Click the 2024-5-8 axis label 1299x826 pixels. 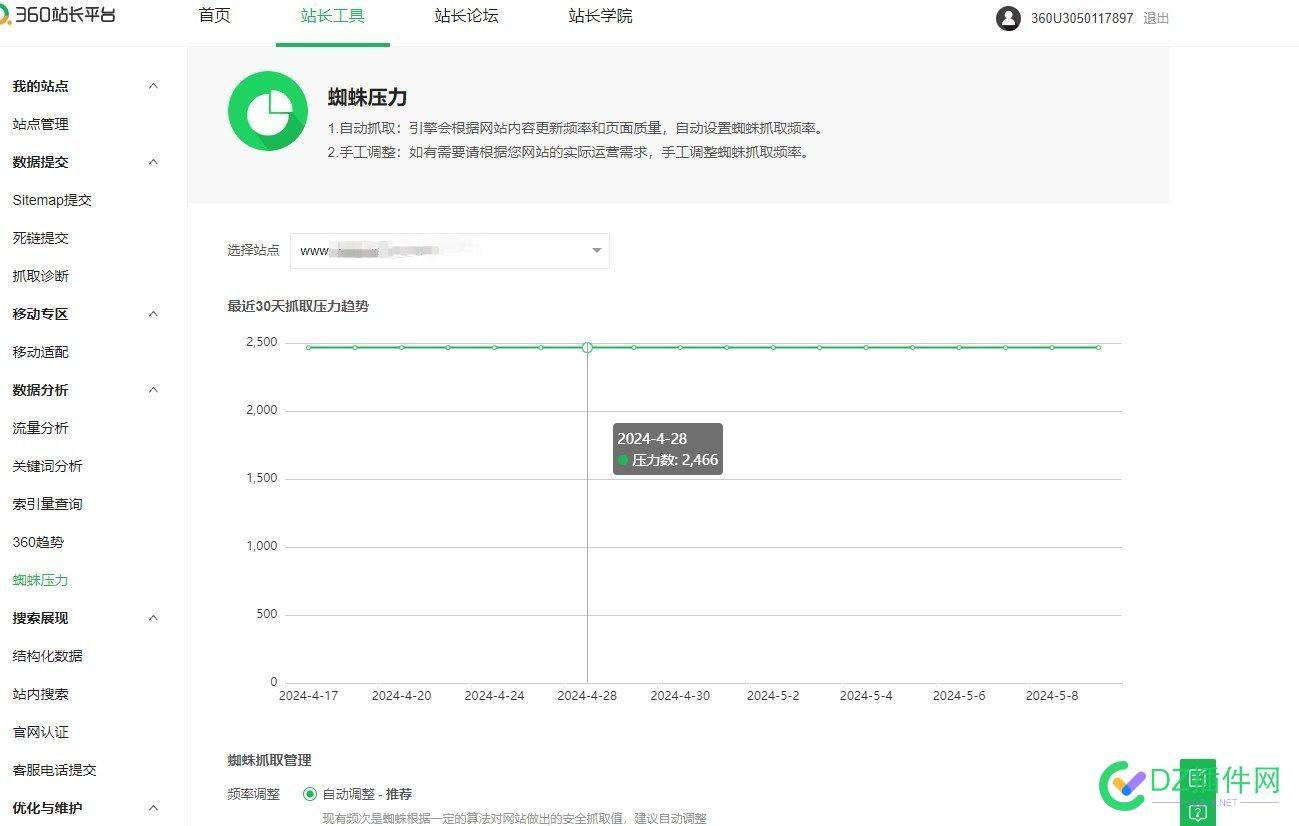point(1052,696)
